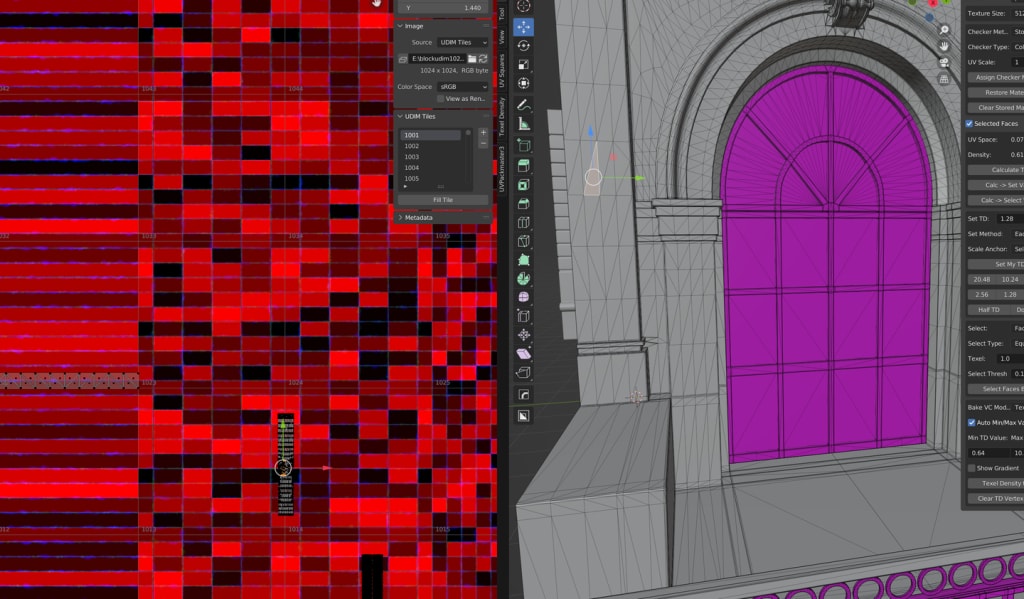Open the Texel Density sidebar tab
This screenshot has height=599, width=1024.
tap(502, 117)
